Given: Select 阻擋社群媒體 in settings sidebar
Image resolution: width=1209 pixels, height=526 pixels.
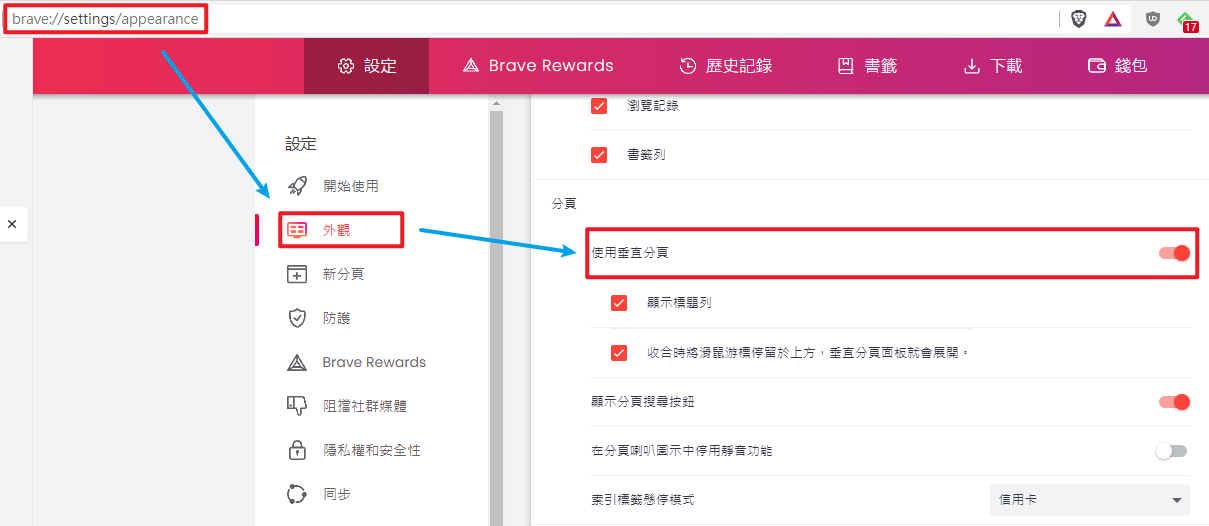Looking at the screenshot, I should pos(364,406).
